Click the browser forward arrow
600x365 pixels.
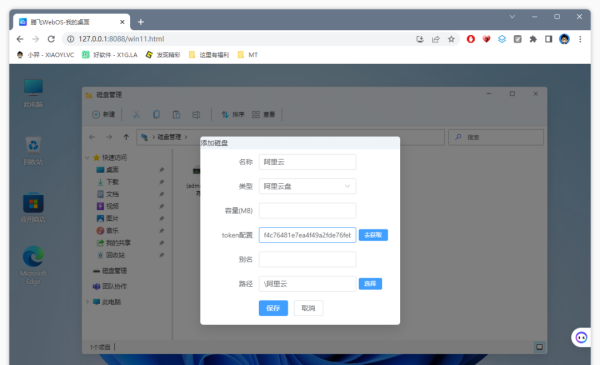[x=36, y=39]
